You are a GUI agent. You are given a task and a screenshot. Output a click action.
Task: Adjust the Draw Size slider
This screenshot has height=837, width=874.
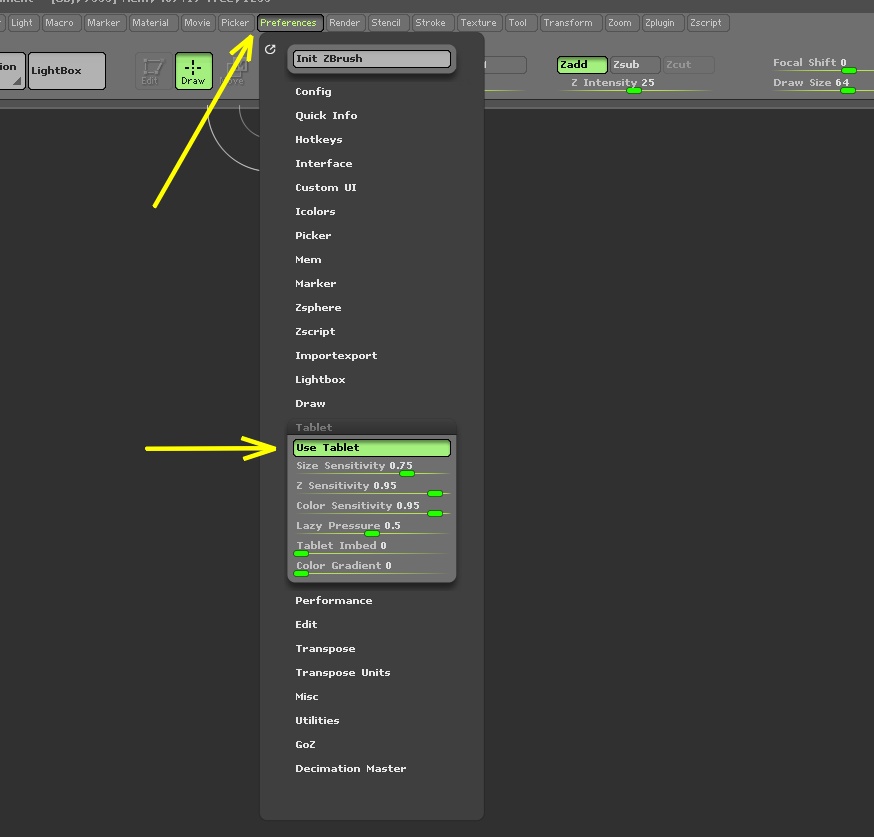click(823, 85)
